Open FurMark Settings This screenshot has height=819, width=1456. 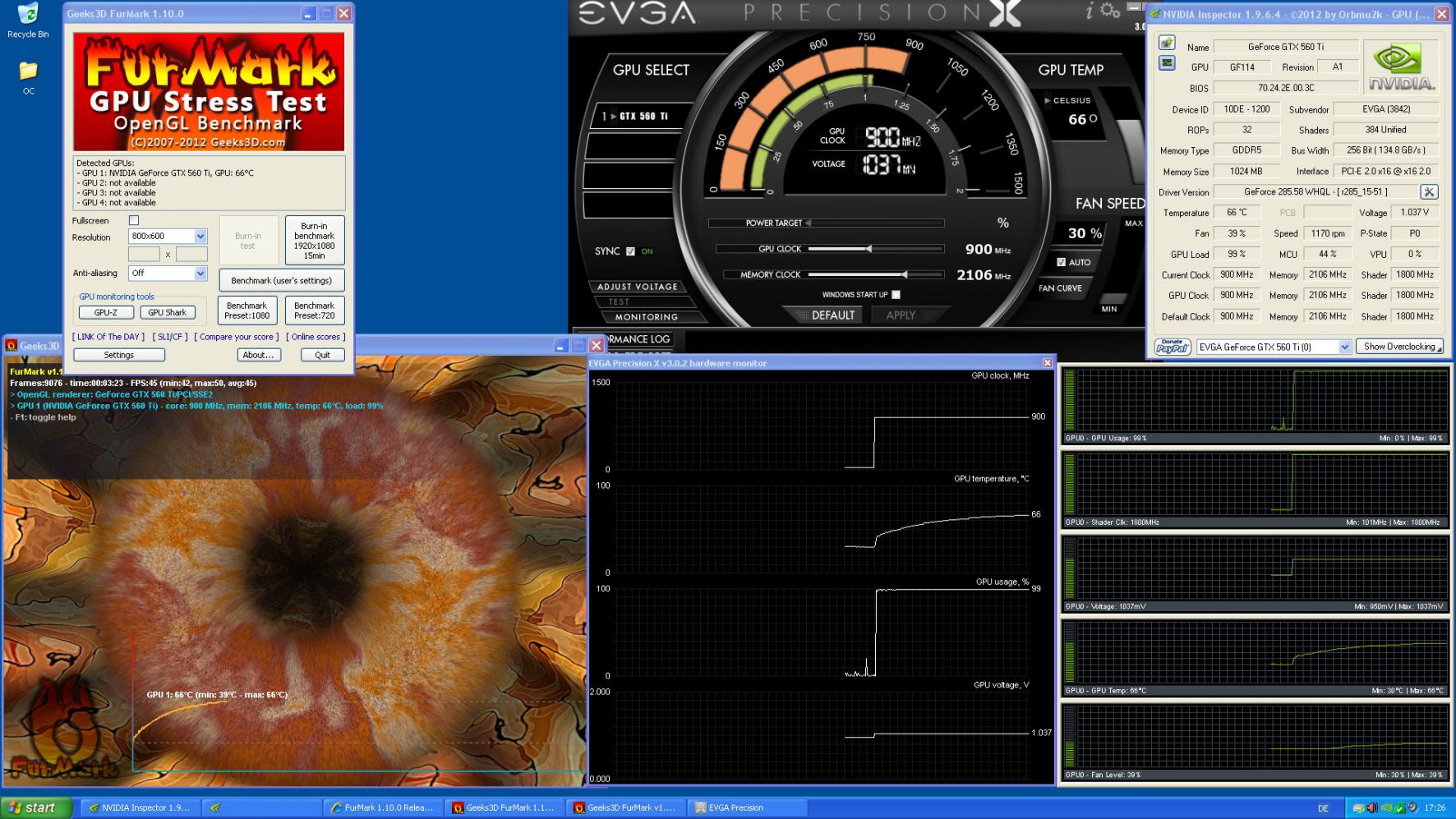(119, 355)
